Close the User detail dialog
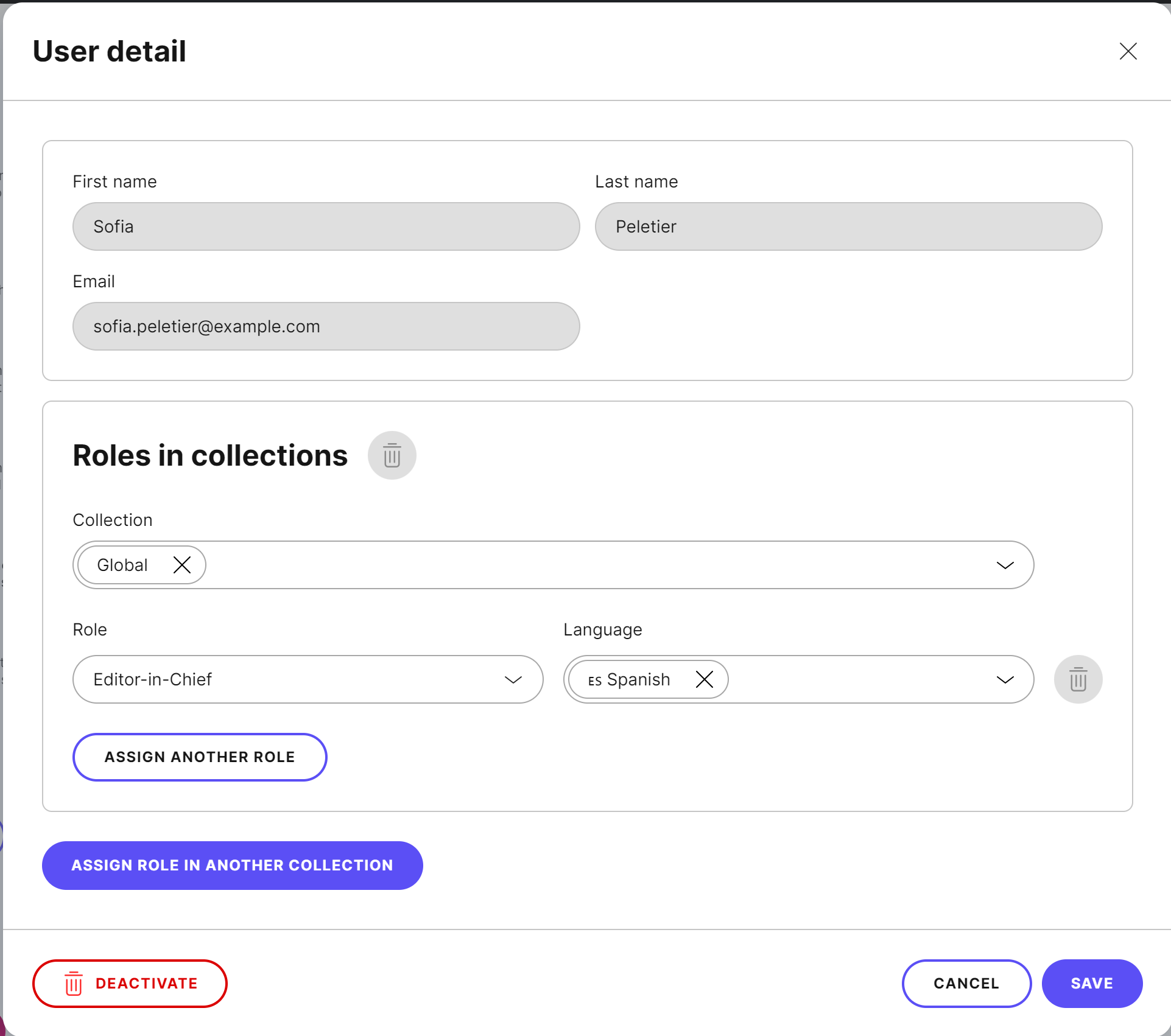The width and height of the screenshot is (1171, 1036). tap(1128, 51)
